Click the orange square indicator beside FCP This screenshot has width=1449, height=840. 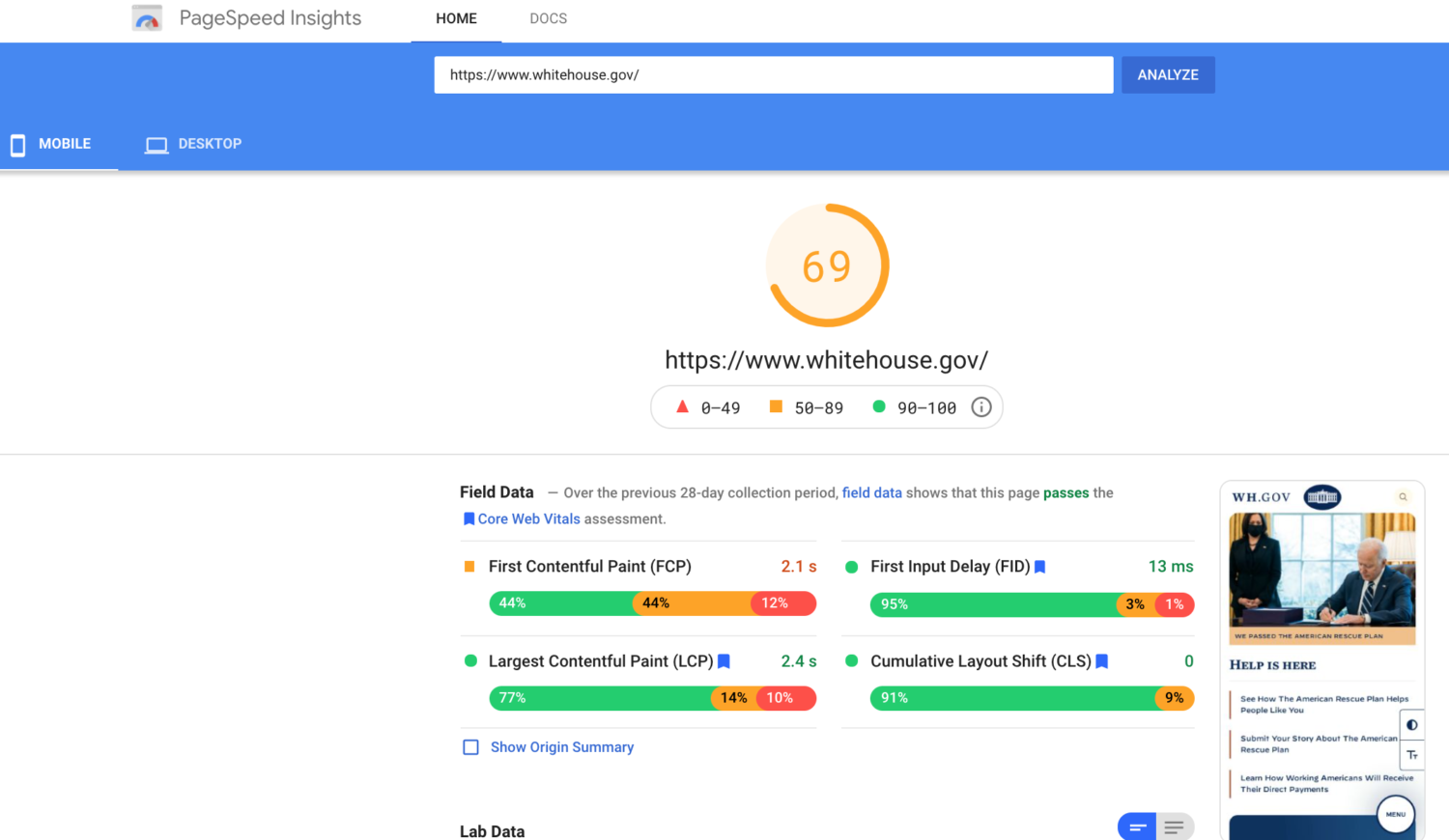pos(469,567)
